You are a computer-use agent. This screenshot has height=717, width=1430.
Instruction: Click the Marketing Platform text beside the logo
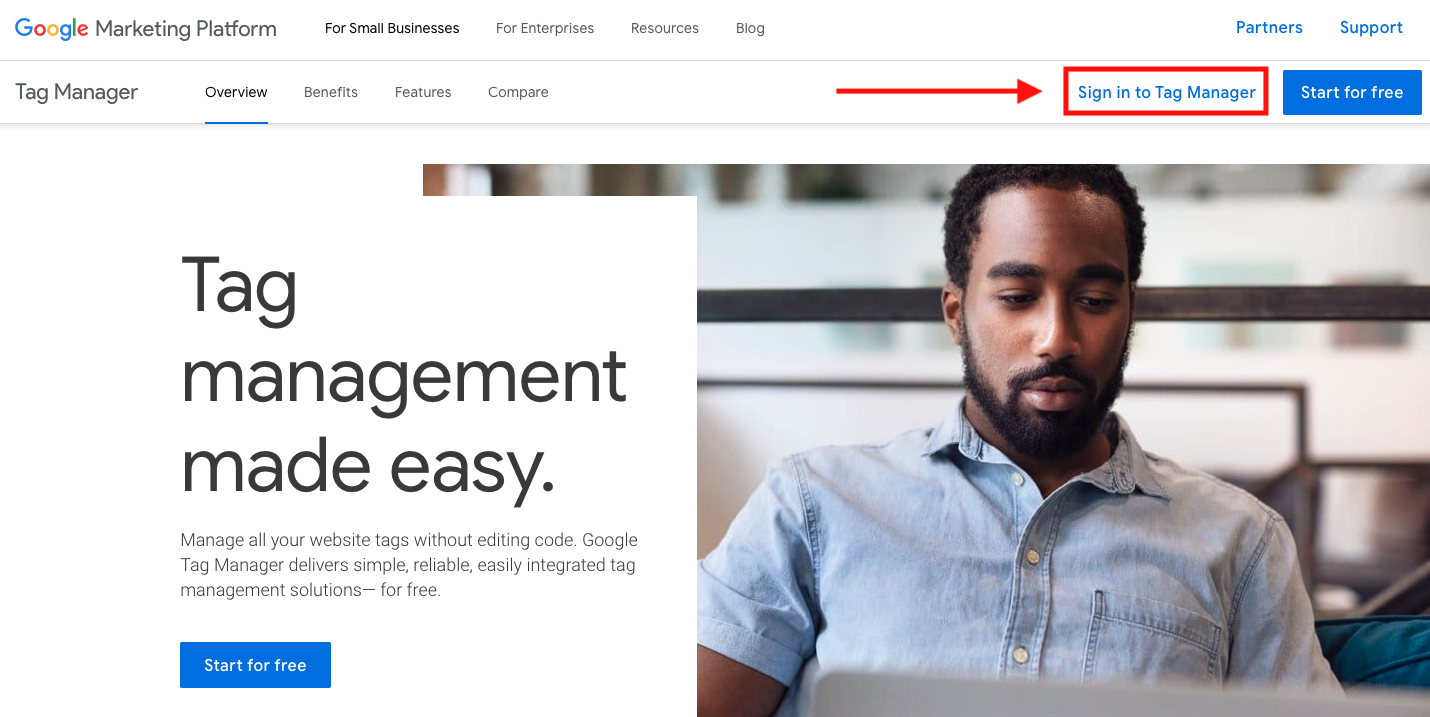186,29
